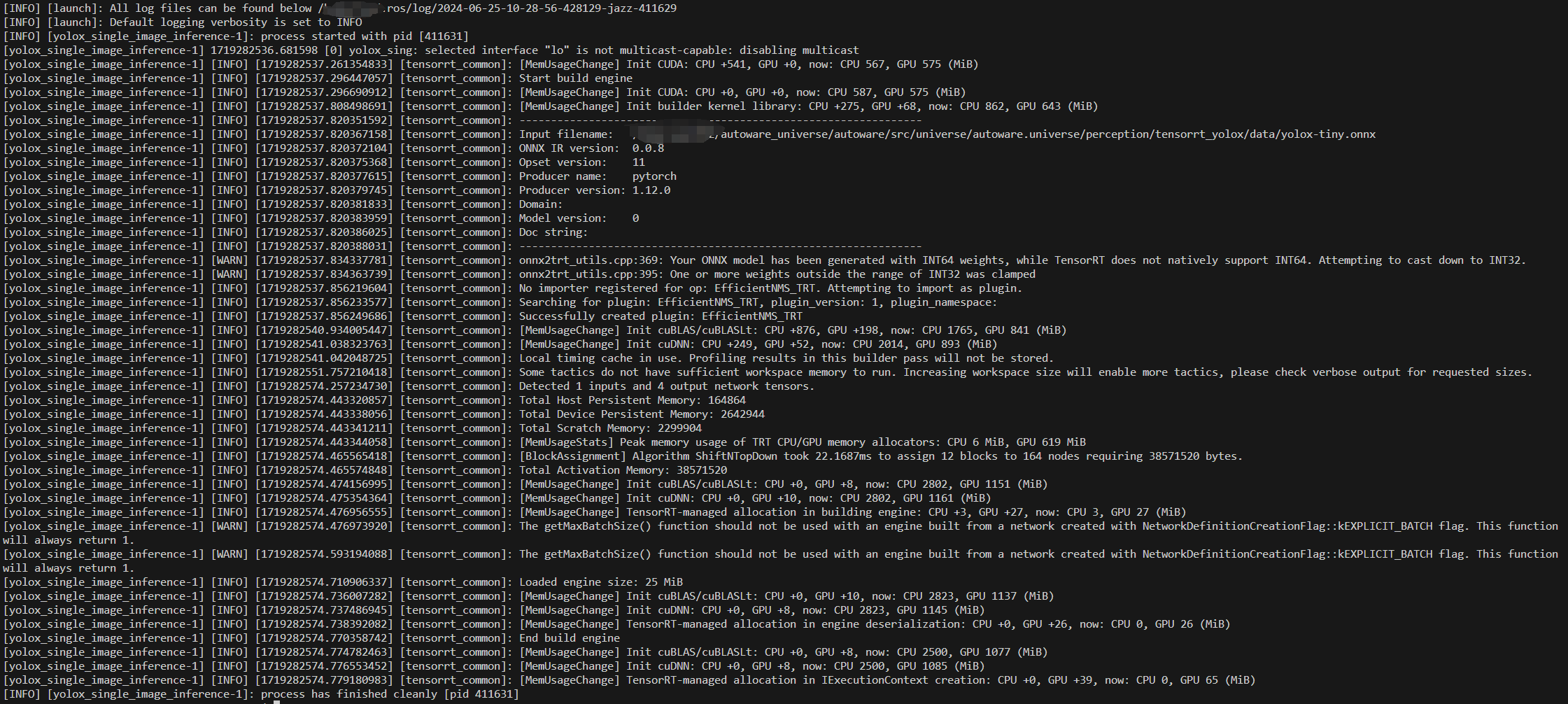Click 'TensorRT-managed allocation in building engine' line
The width and height of the screenshot is (1568, 704).
point(595,512)
